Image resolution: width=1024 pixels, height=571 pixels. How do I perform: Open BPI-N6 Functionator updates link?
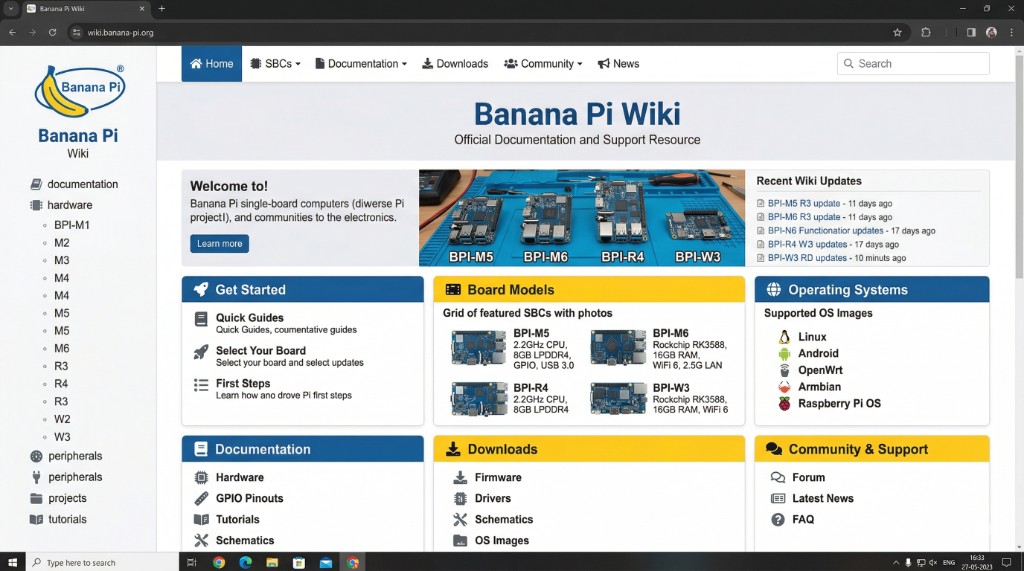click(825, 231)
